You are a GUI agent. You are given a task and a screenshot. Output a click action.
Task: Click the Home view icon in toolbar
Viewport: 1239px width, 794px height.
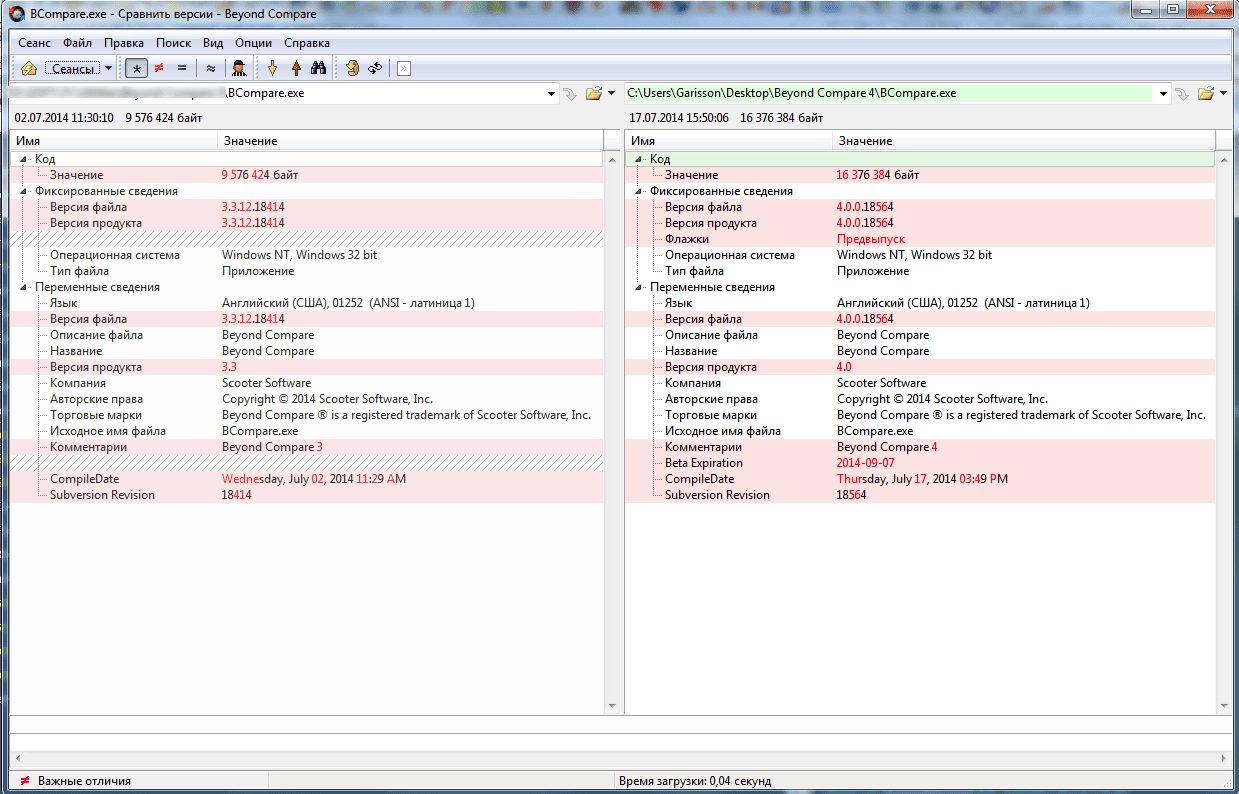pyautogui.click(x=28, y=69)
